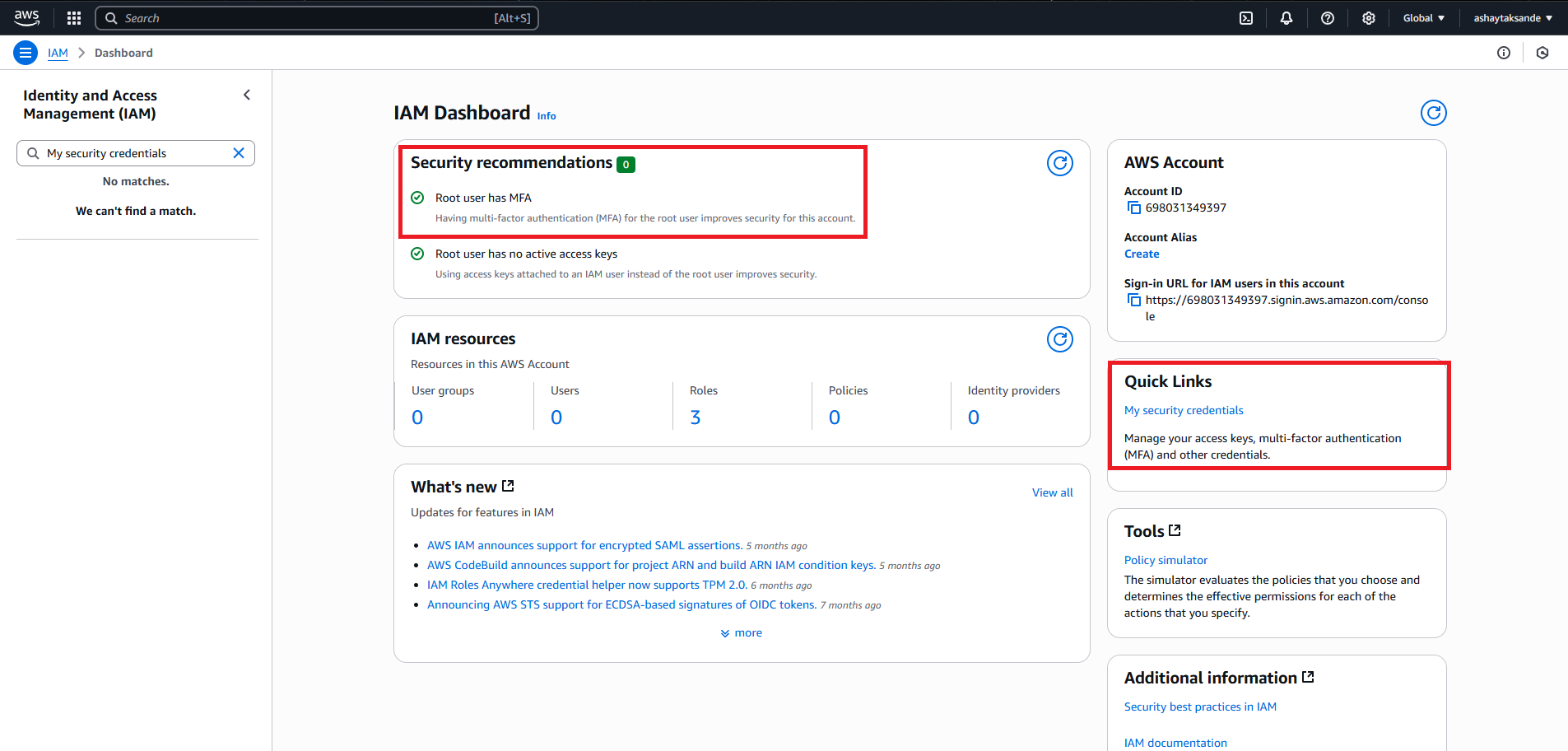This screenshot has width=1568, height=751.
Task: Open the Policy simulator link
Action: click(1166, 560)
